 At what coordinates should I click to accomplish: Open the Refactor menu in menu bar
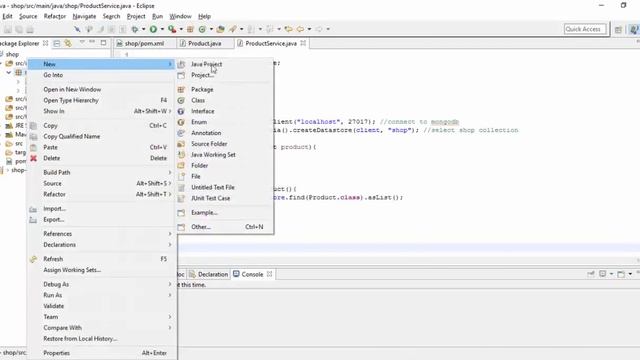[x=55, y=16]
